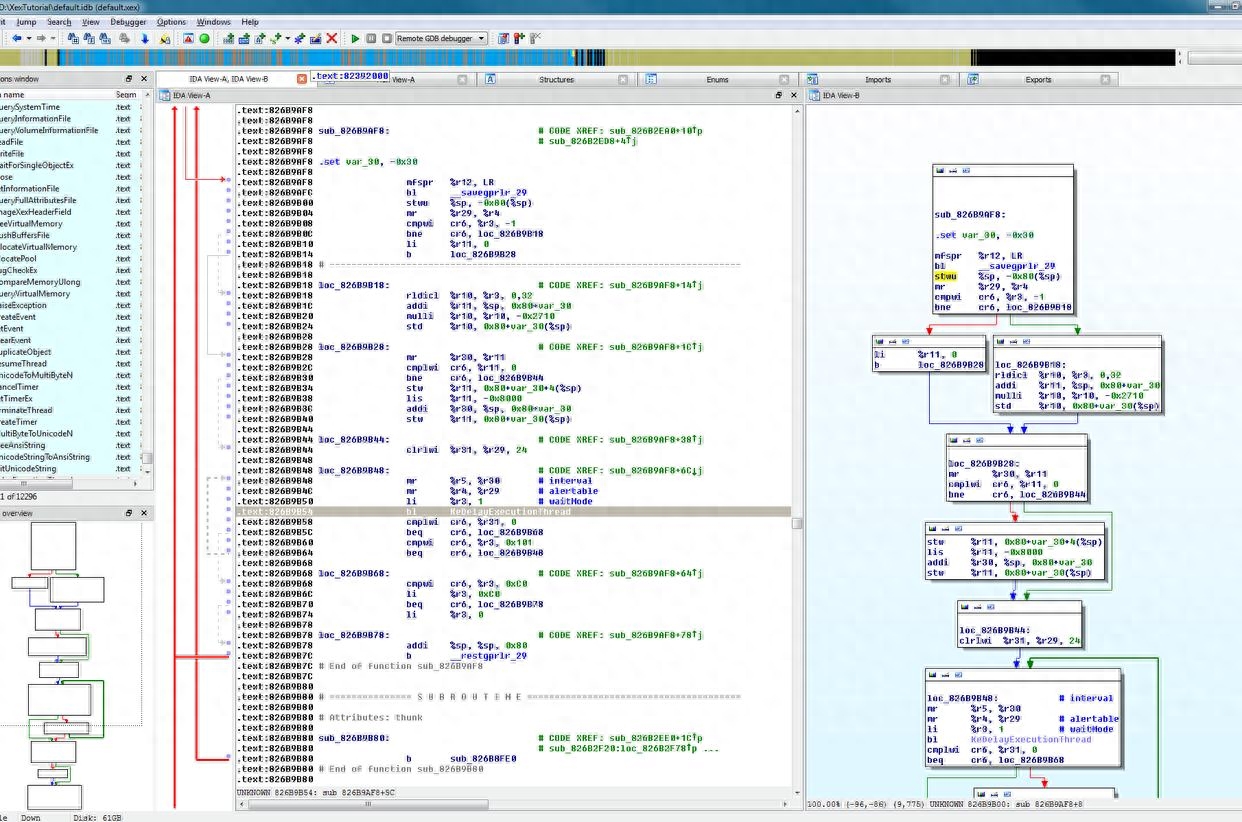Click the Imports tab icon
Screen dimensions: 1242x822
pyautogui.click(x=813, y=79)
